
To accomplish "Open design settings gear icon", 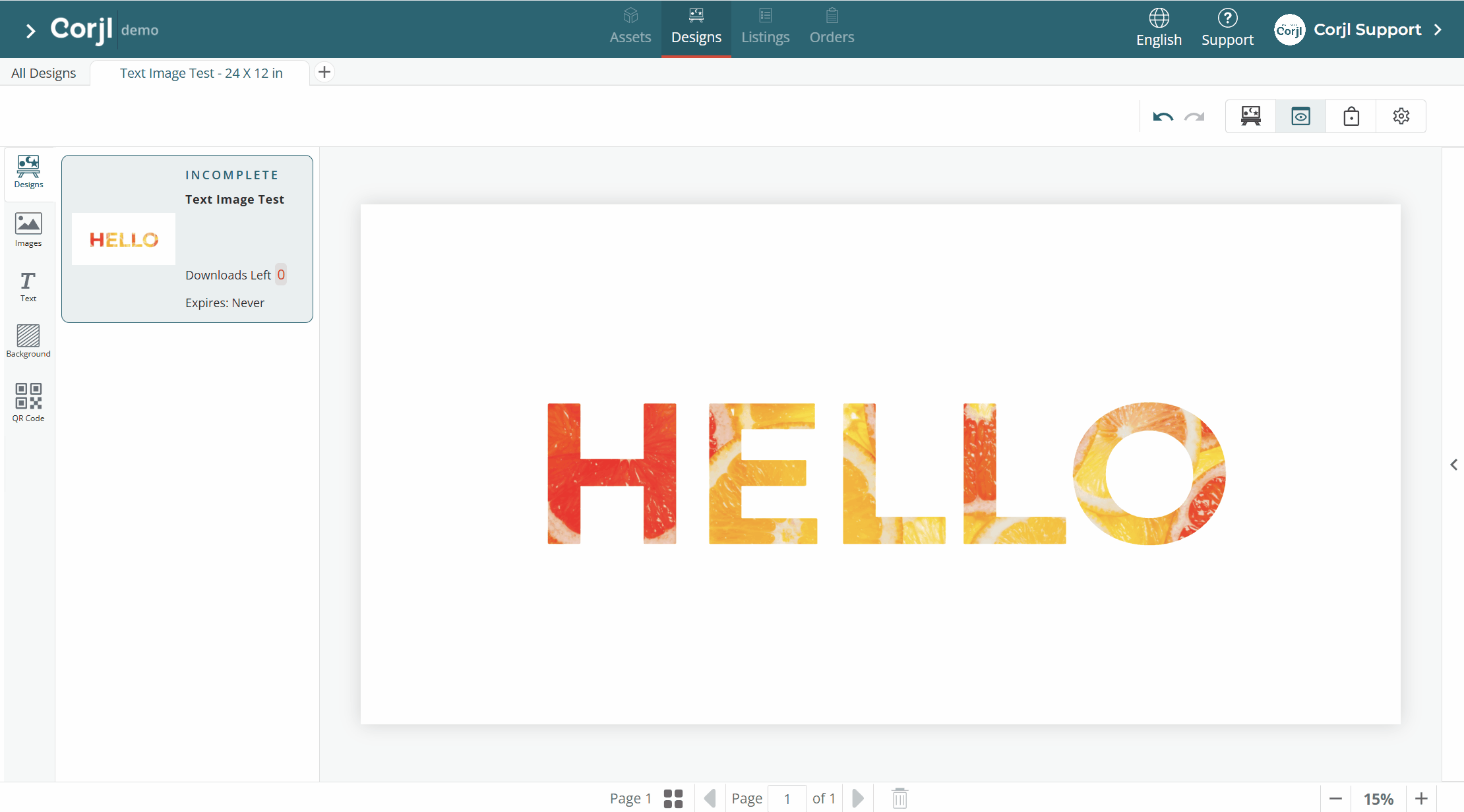I will (x=1401, y=117).
